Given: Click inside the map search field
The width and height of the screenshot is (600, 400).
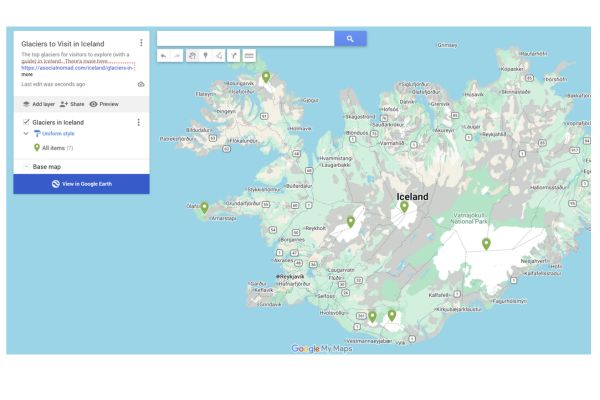Looking at the screenshot, I should pos(246,39).
